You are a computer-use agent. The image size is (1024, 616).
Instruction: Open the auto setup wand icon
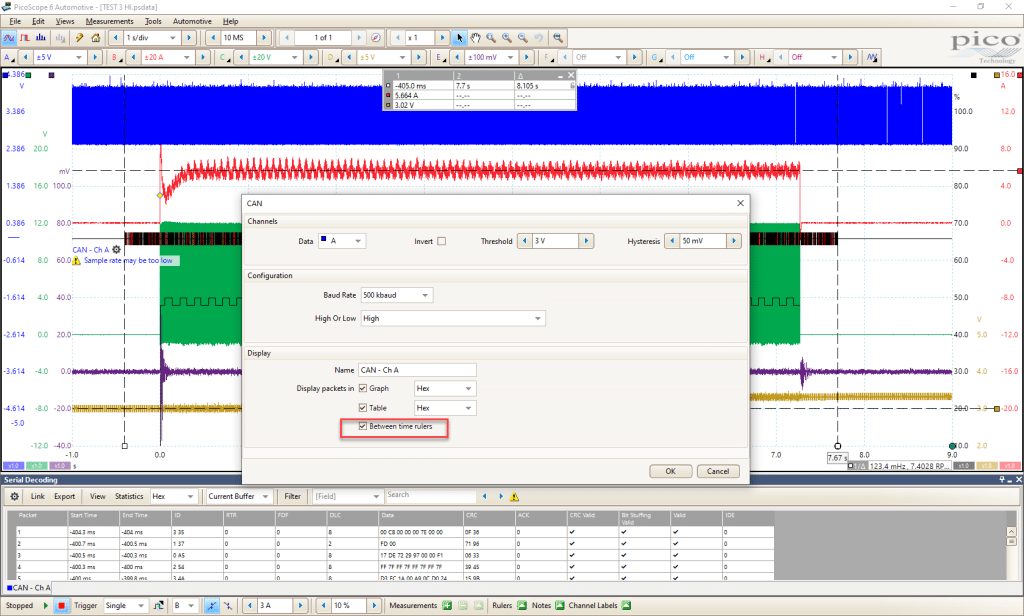pyautogui.click(x=80, y=38)
